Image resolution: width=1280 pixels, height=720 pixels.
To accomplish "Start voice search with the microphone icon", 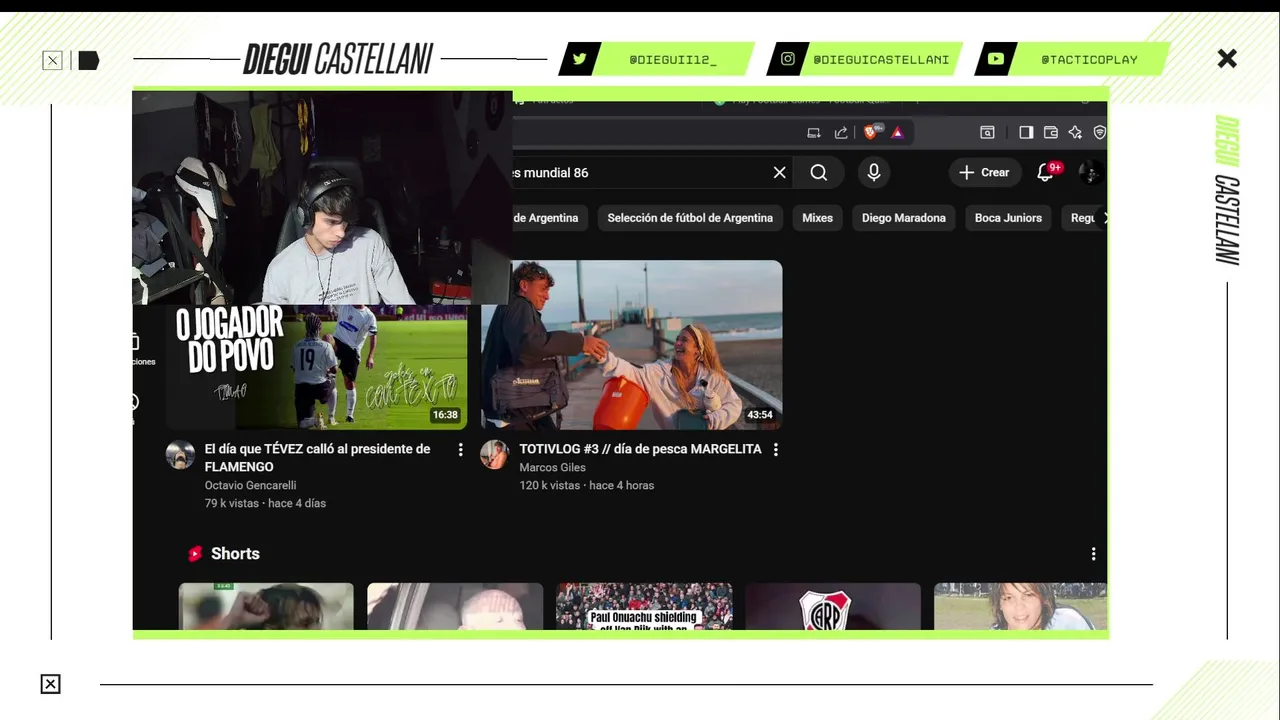I will click(x=873, y=173).
